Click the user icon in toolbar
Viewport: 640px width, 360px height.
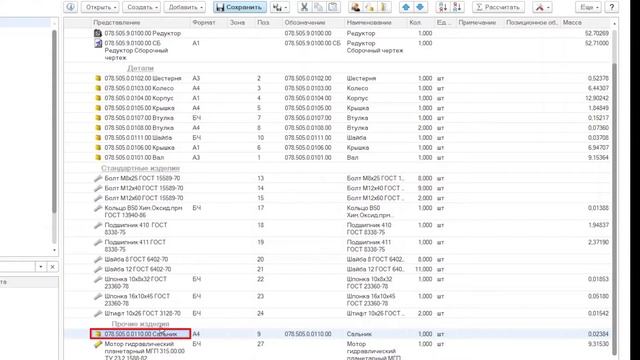click(356, 7)
